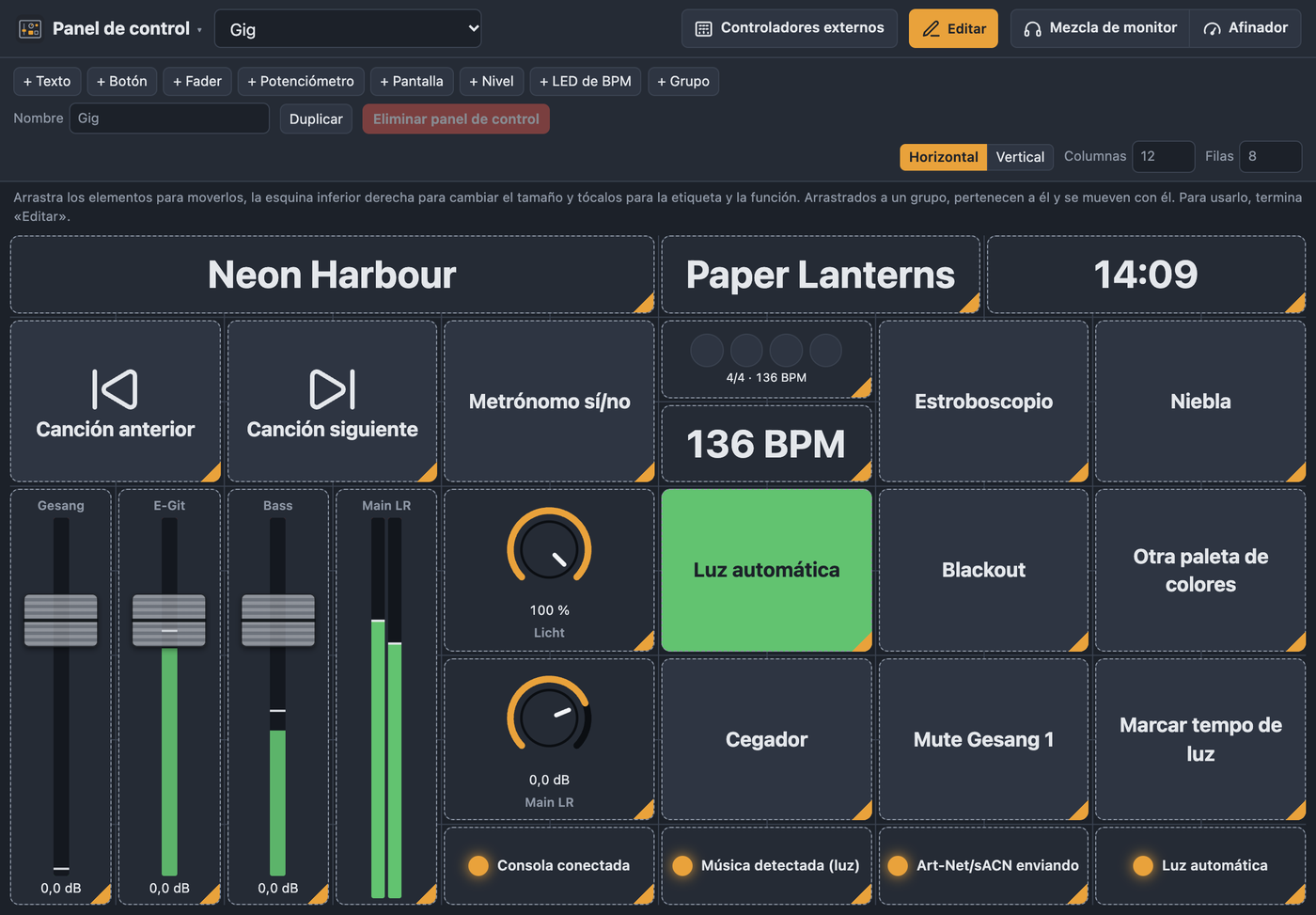Click the Canción anterior button
This screenshot has height=915, width=1316.
[116, 402]
